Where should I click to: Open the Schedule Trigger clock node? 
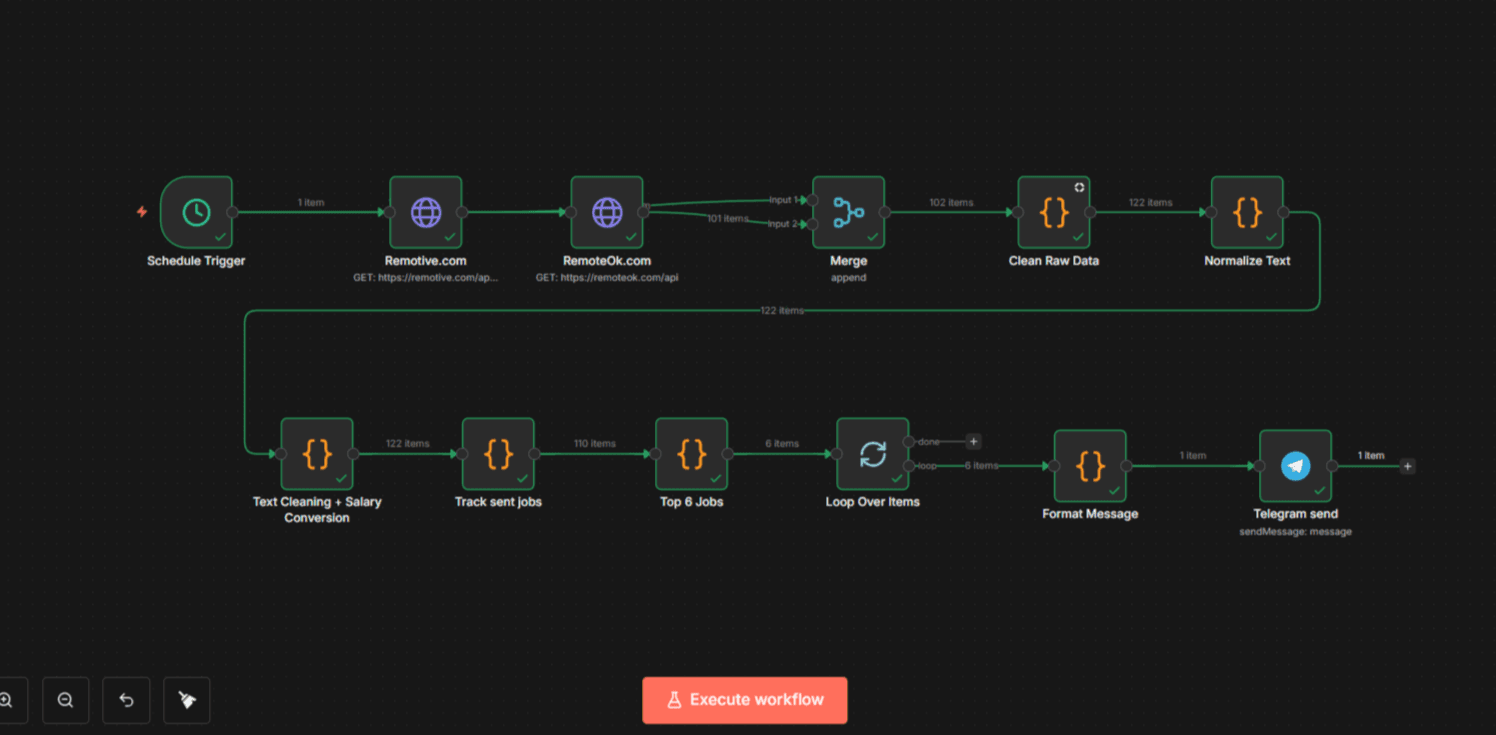click(x=196, y=212)
